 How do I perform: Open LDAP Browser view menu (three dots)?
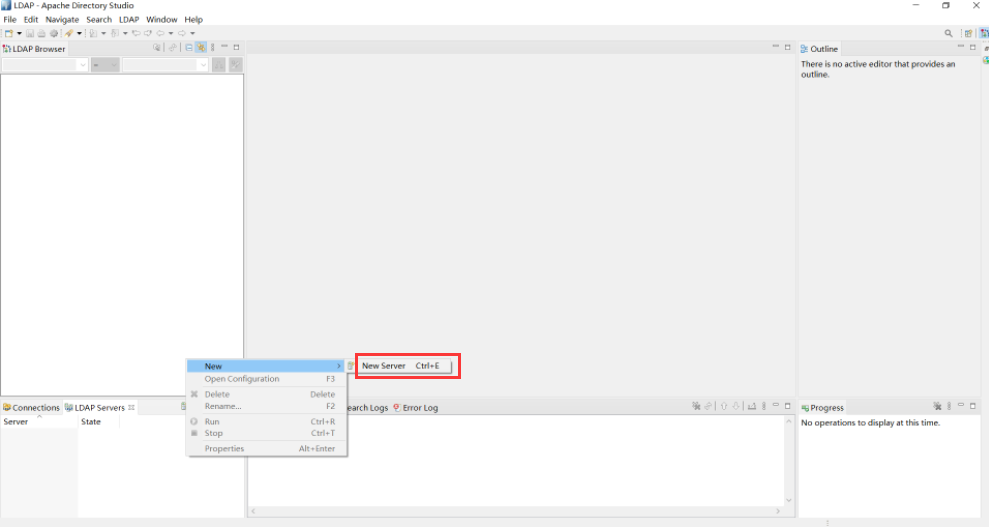click(213, 47)
